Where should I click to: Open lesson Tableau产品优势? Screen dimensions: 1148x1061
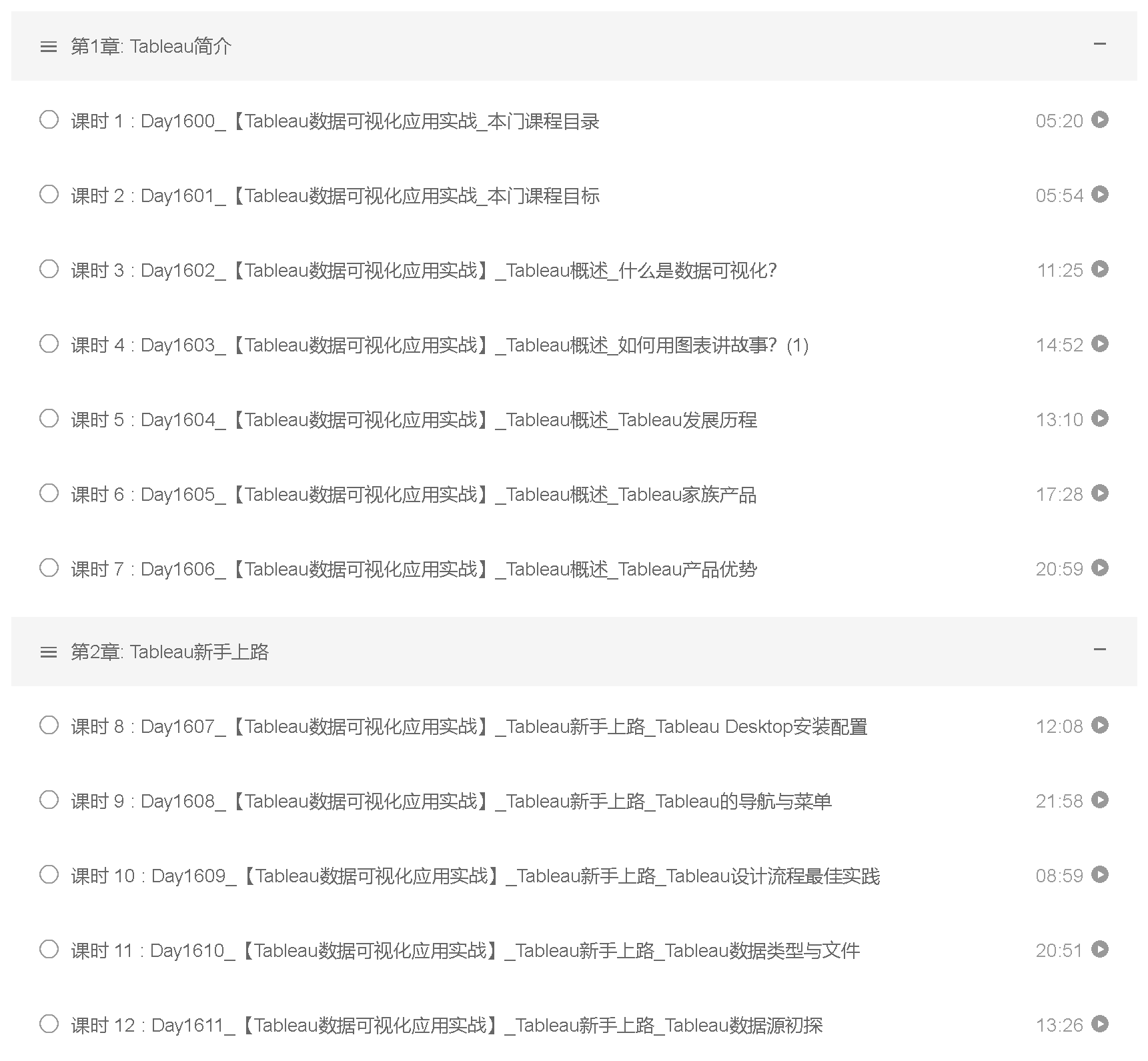point(414,570)
